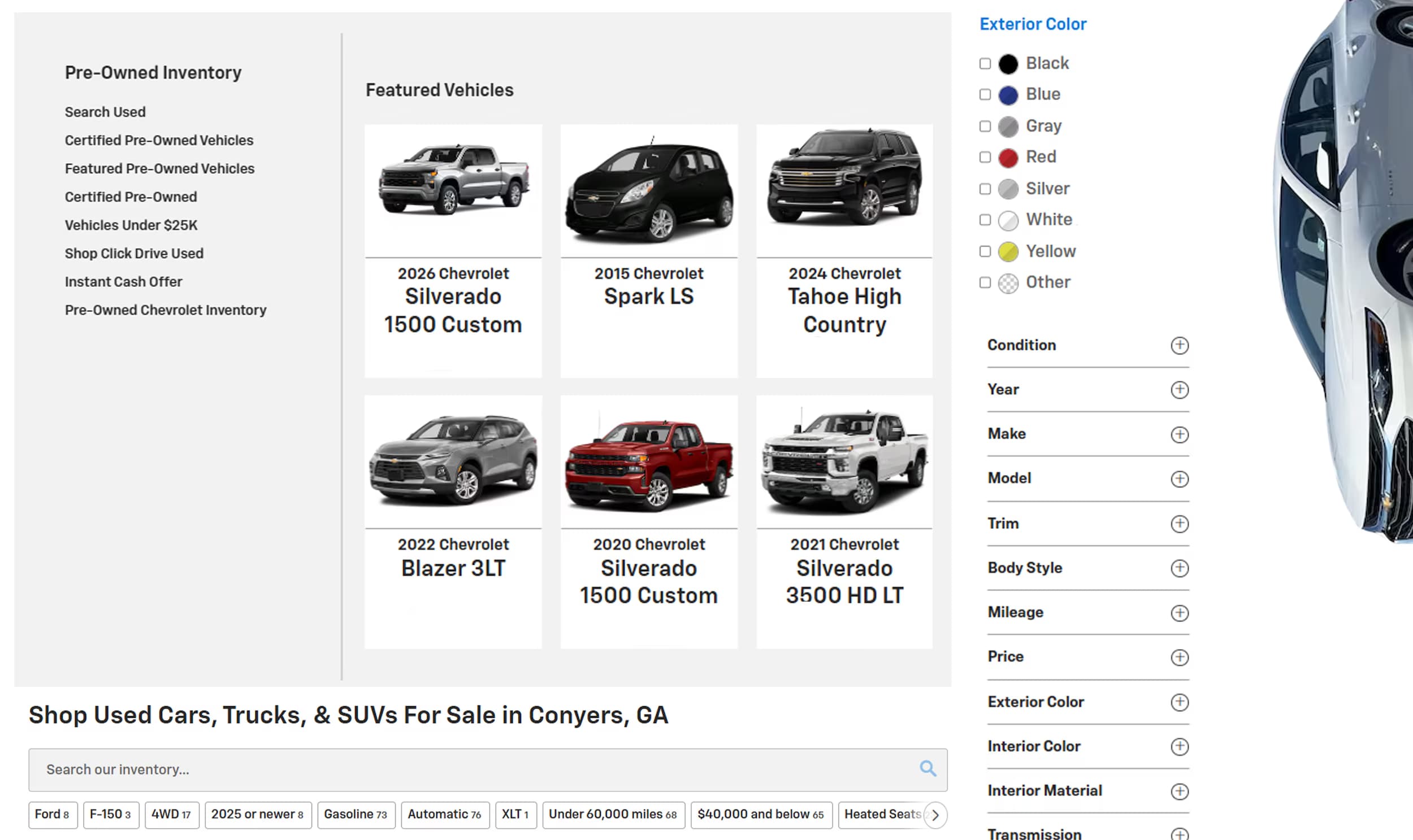Enable the Yellow color checkbox
The height and width of the screenshot is (840, 1413).
click(x=985, y=251)
